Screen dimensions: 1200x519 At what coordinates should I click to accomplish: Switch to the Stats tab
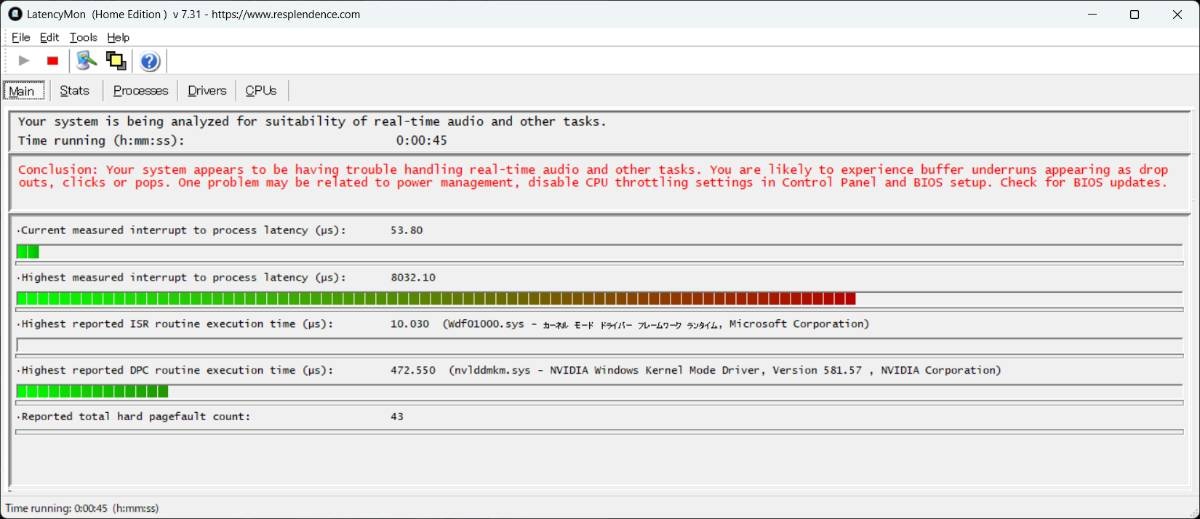[74, 91]
